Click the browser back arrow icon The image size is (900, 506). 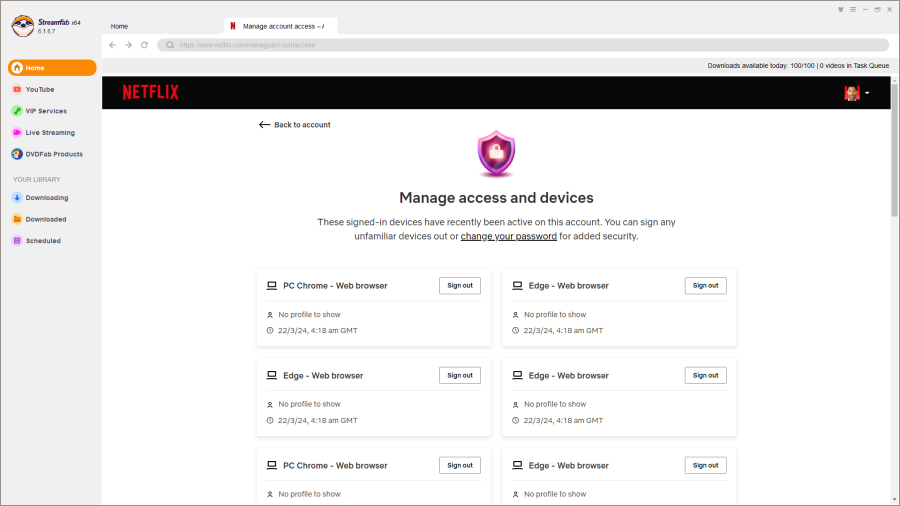[113, 45]
